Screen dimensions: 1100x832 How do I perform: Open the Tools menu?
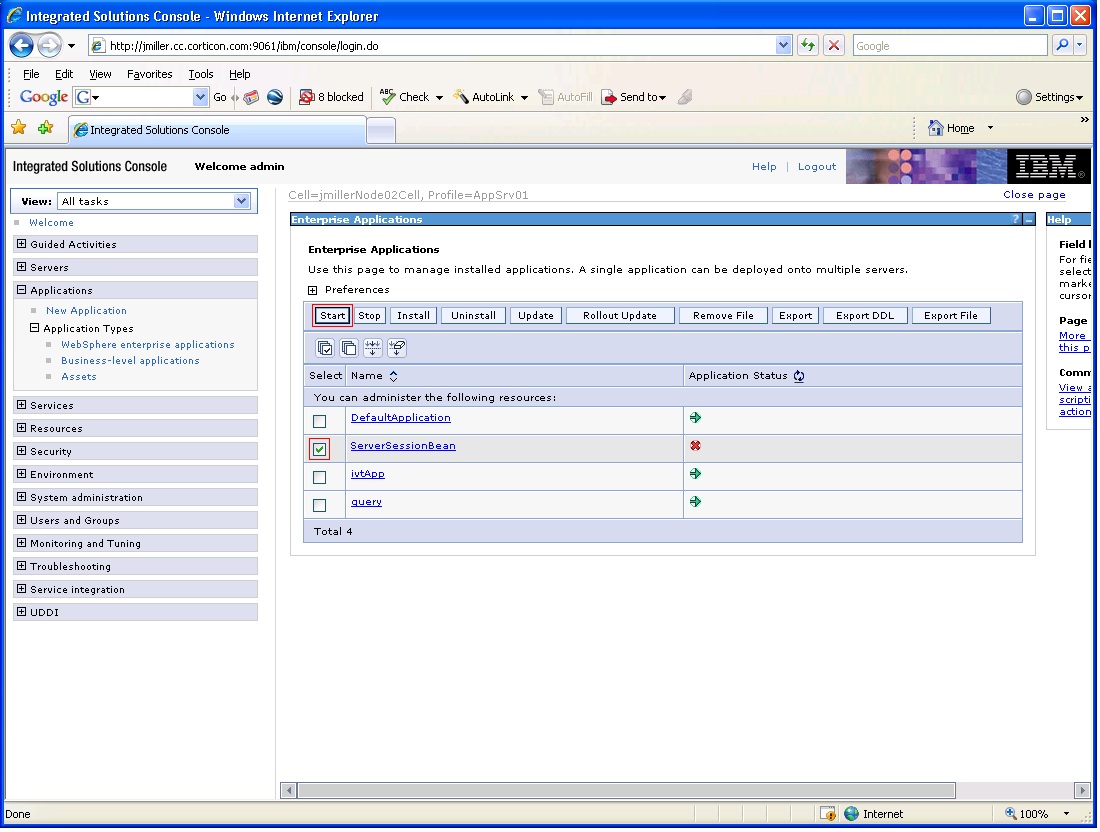(201, 74)
